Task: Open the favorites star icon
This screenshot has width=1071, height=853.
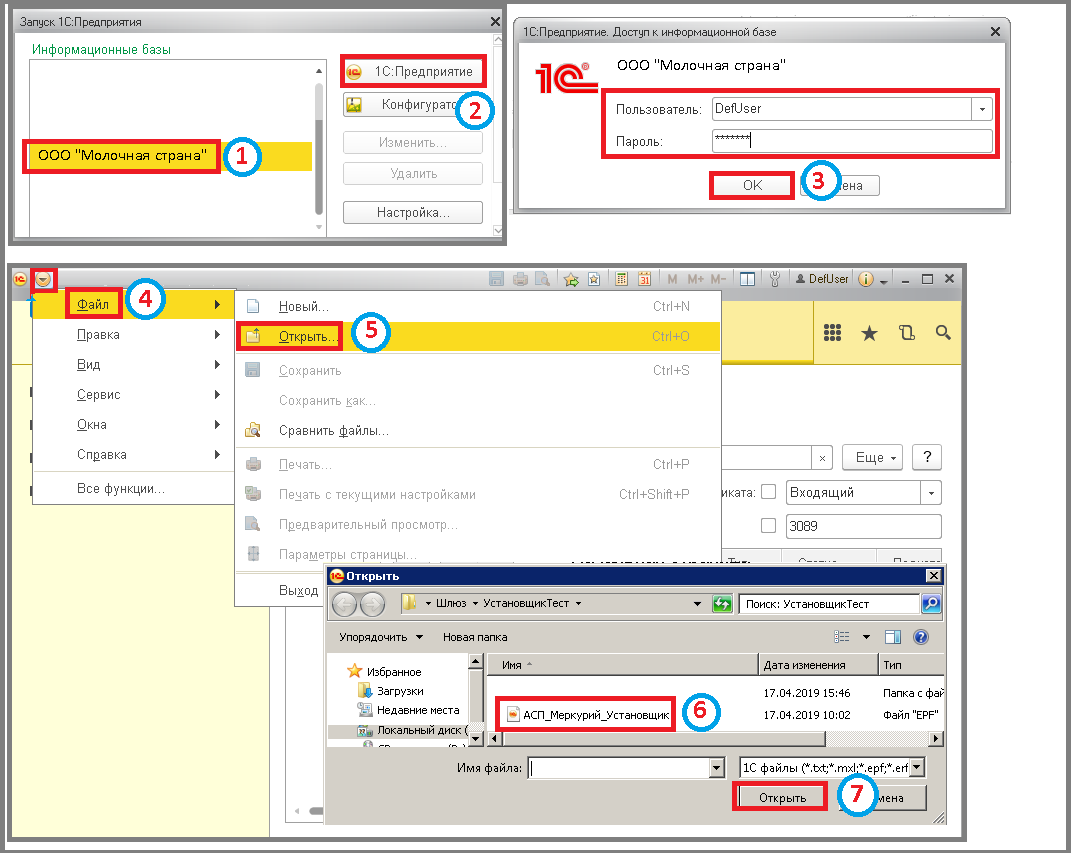Action: tap(869, 333)
